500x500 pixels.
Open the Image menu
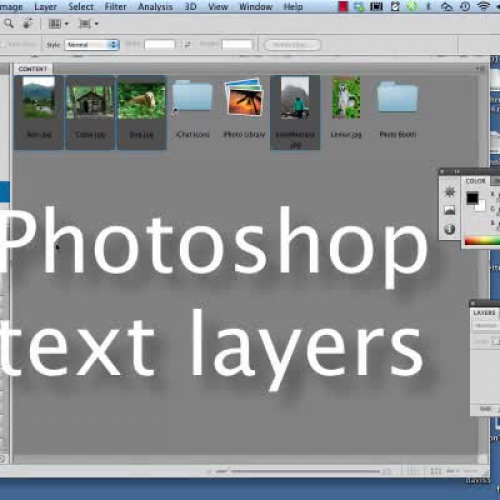(x=11, y=7)
